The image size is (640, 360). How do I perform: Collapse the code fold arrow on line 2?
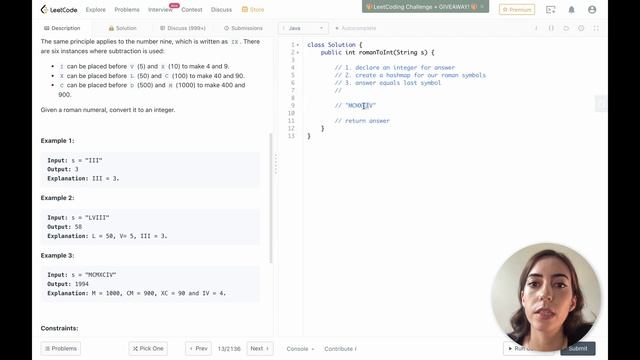click(x=298, y=53)
